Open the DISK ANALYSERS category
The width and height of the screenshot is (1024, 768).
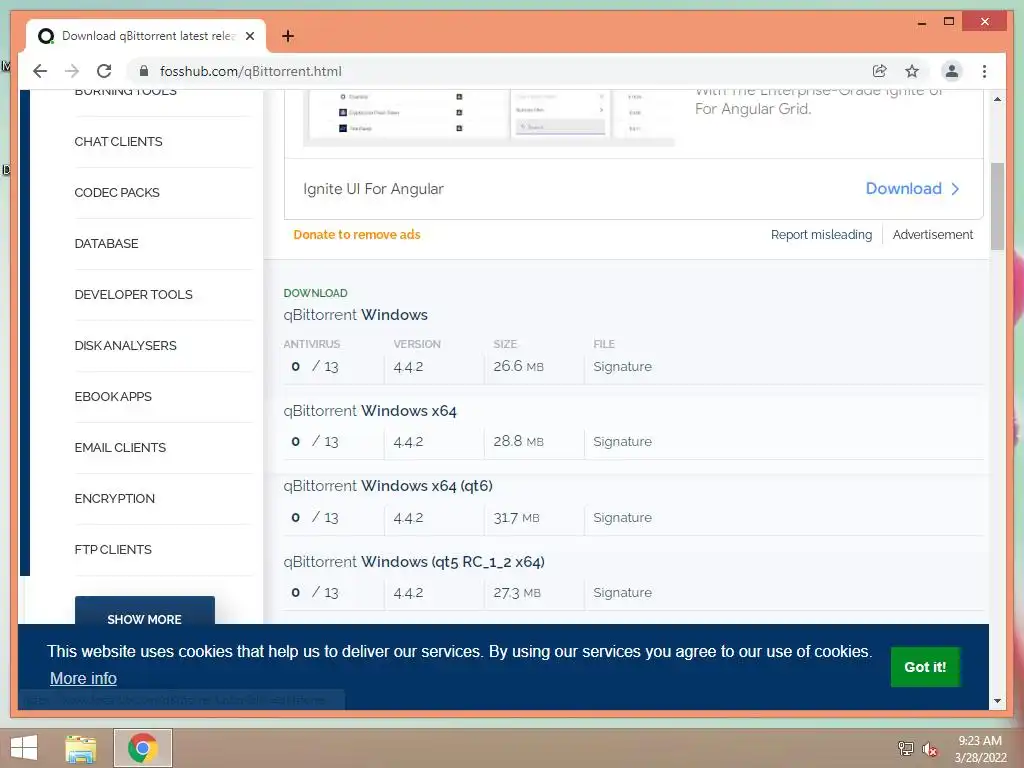point(125,345)
